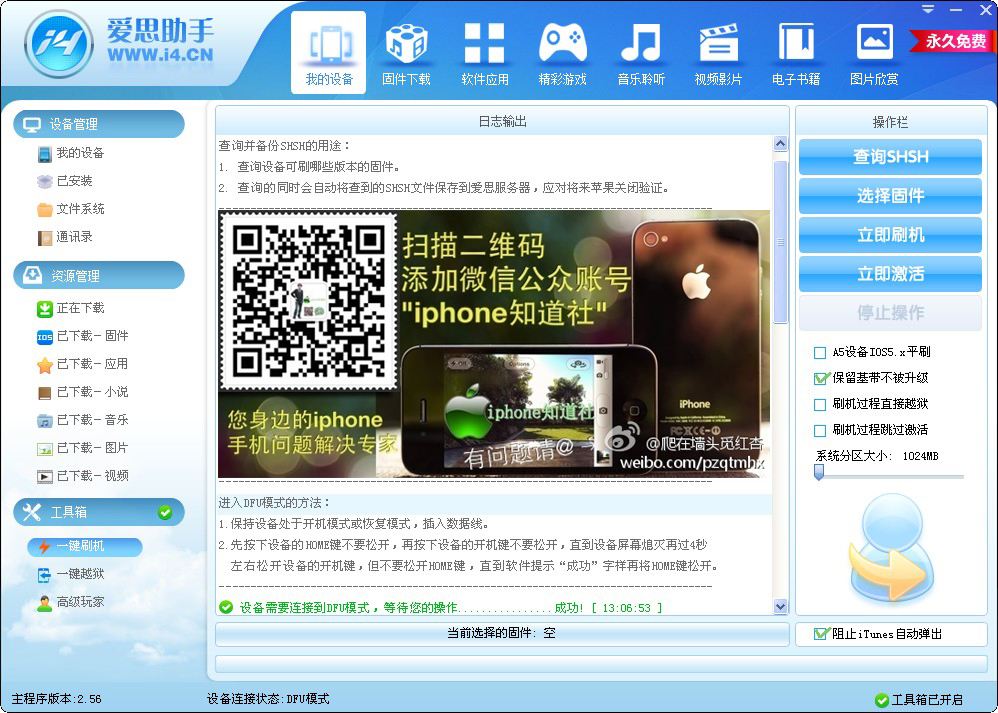The width and height of the screenshot is (998, 713).
Task: Click the progress bar below firmware bar
Action: [x=502, y=664]
